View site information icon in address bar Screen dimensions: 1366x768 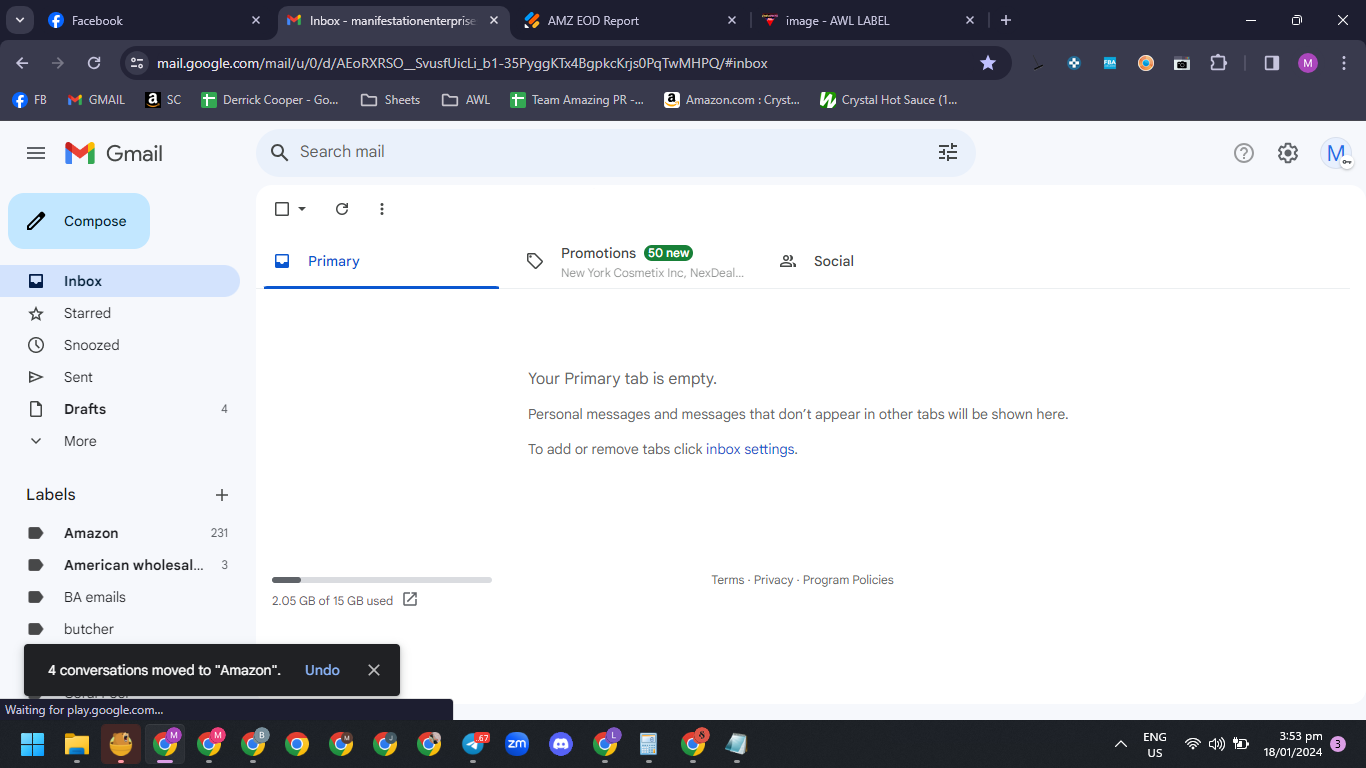[138, 63]
